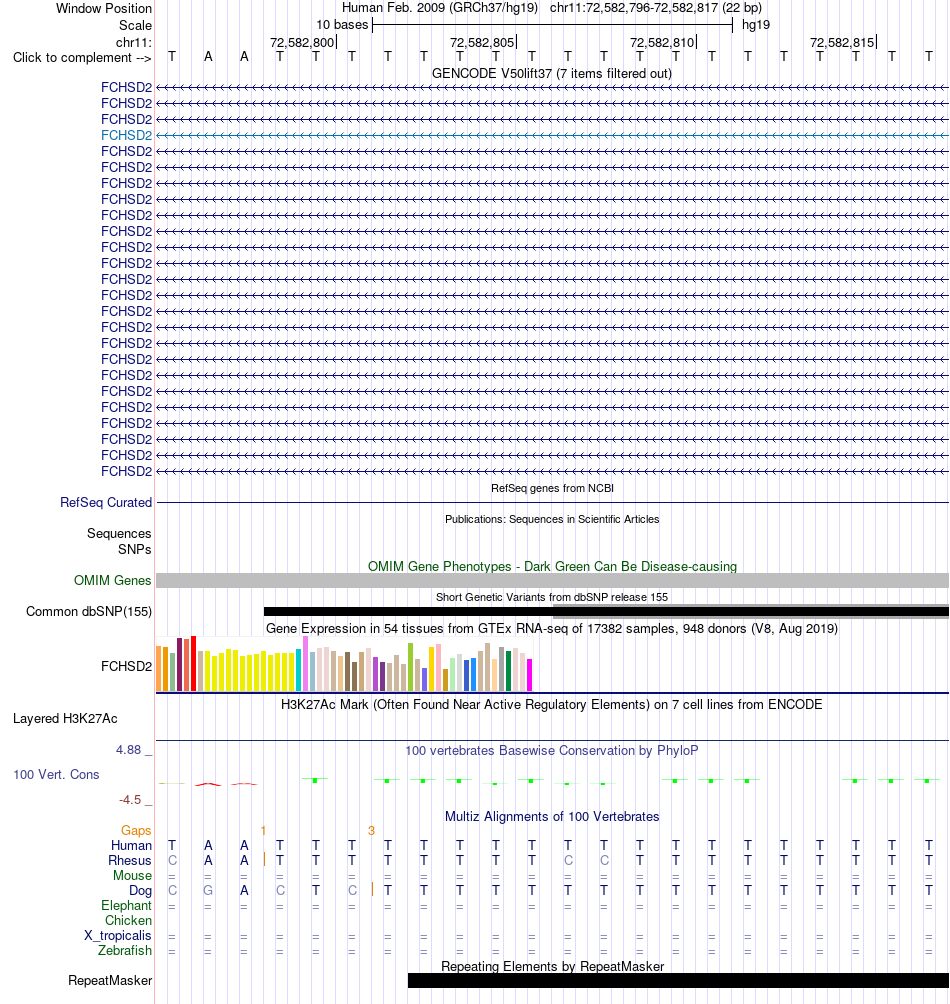The width and height of the screenshot is (950, 1004).
Task: Open 'Repeating Elements by RepeatMasker' track title
Action: click(x=552, y=967)
